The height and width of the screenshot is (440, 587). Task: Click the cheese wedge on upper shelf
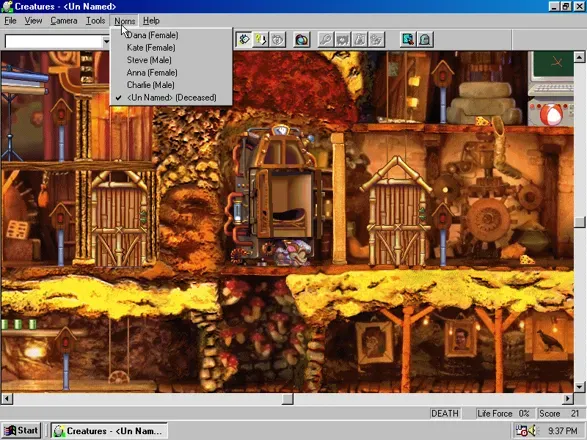(482, 121)
